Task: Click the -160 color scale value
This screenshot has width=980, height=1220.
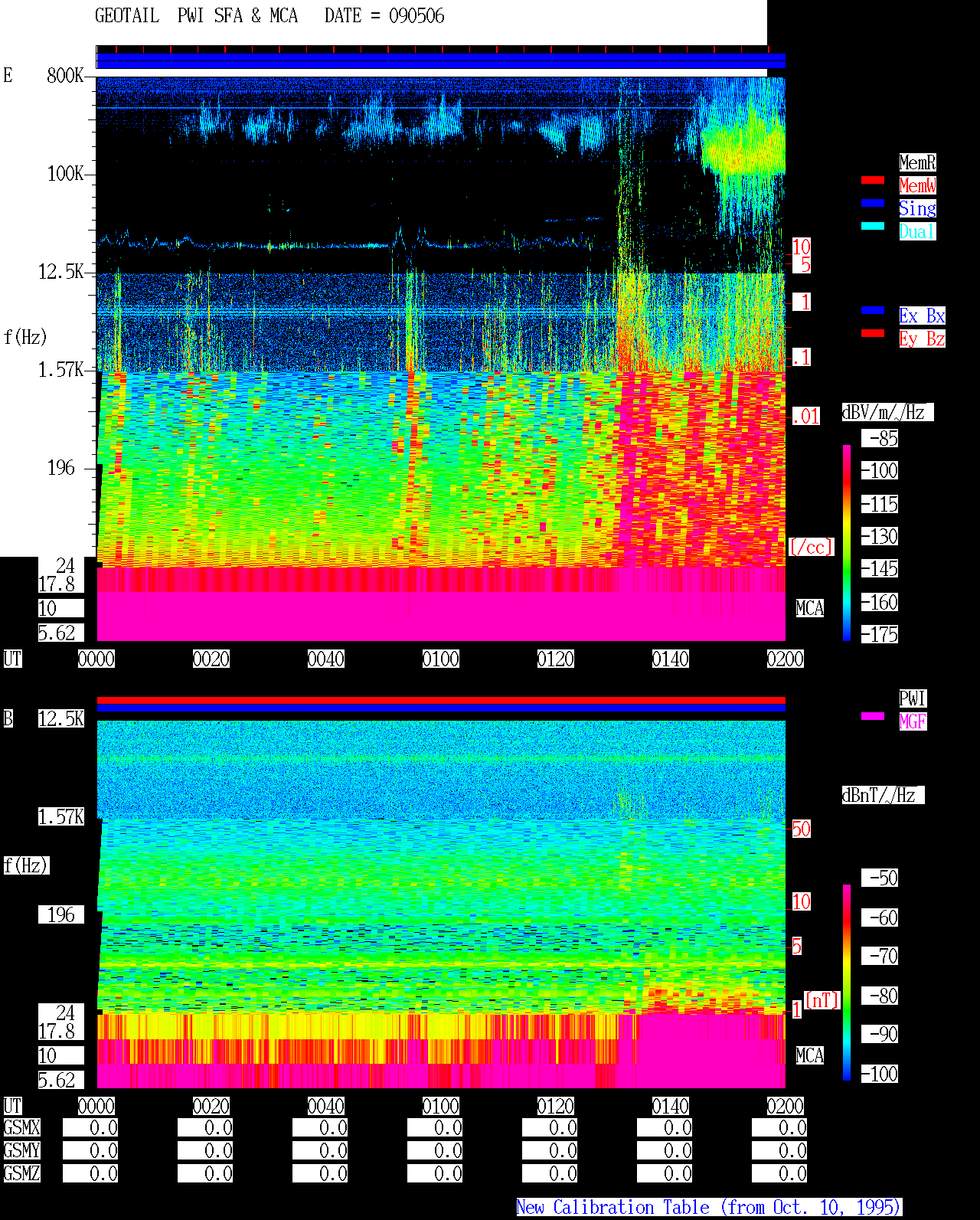Action: [x=880, y=602]
